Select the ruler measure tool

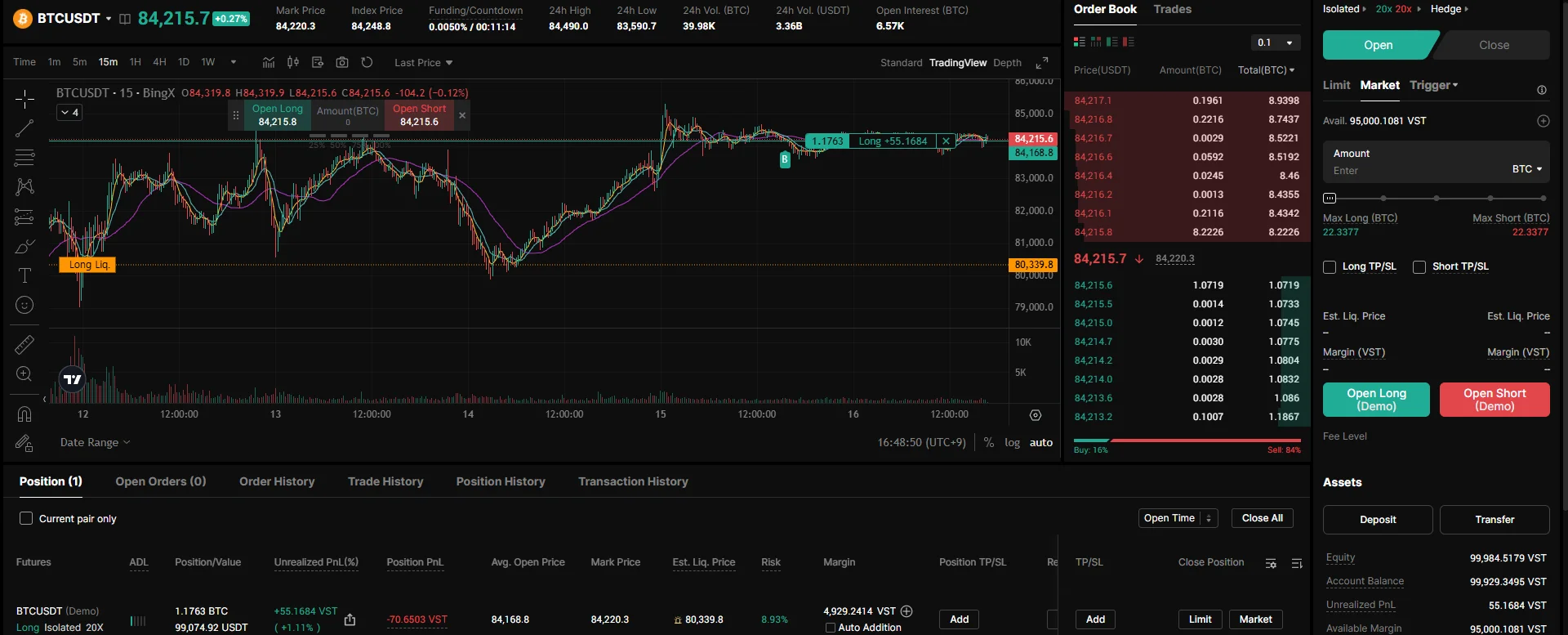click(x=24, y=345)
